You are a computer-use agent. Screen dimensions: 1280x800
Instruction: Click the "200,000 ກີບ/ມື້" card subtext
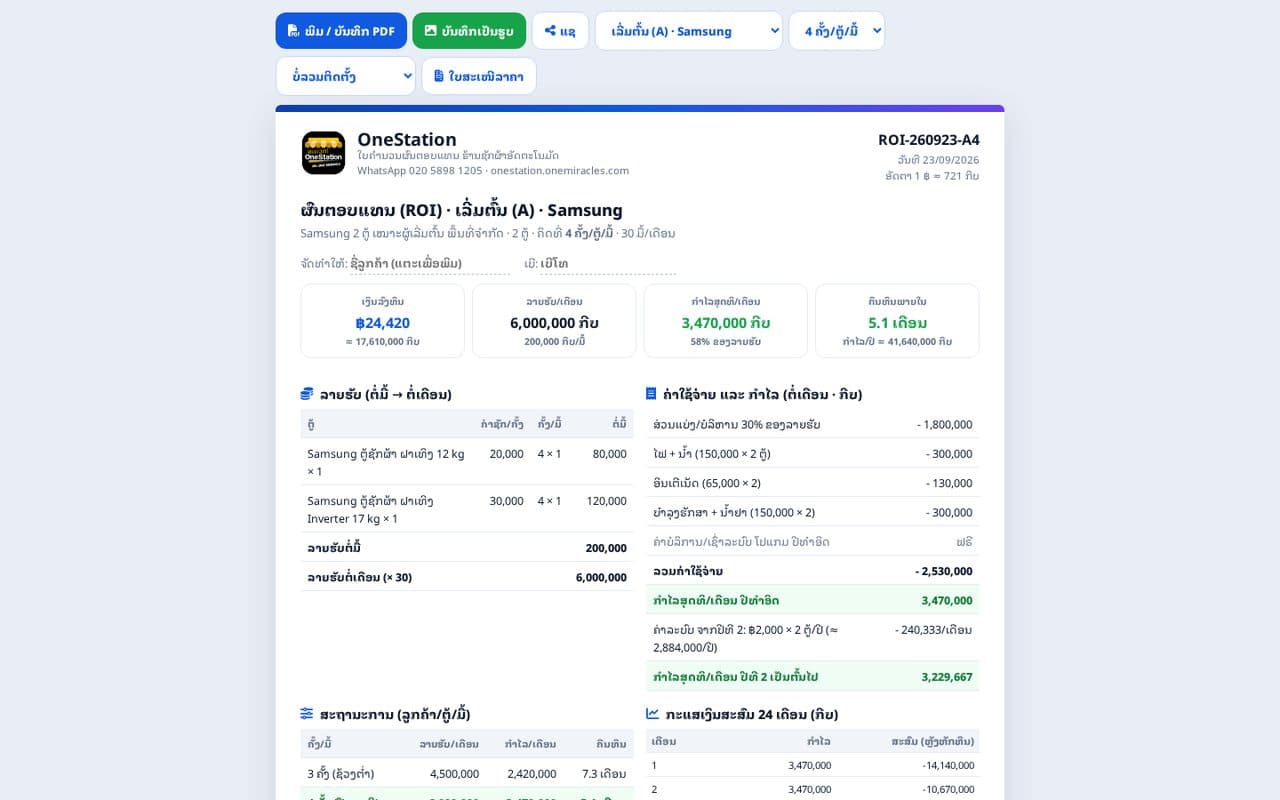click(x=555, y=342)
